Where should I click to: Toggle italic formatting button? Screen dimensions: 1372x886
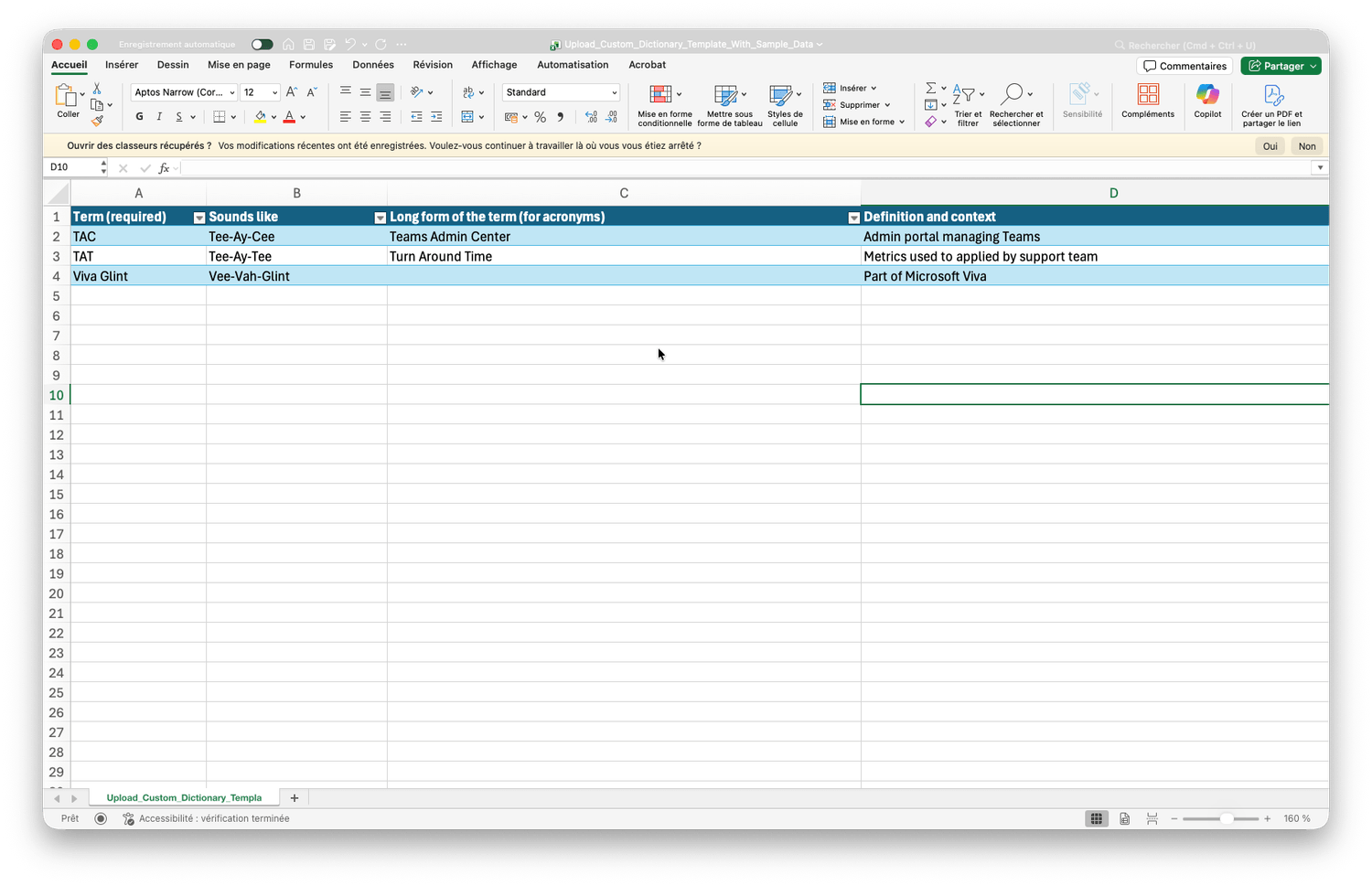coord(159,117)
